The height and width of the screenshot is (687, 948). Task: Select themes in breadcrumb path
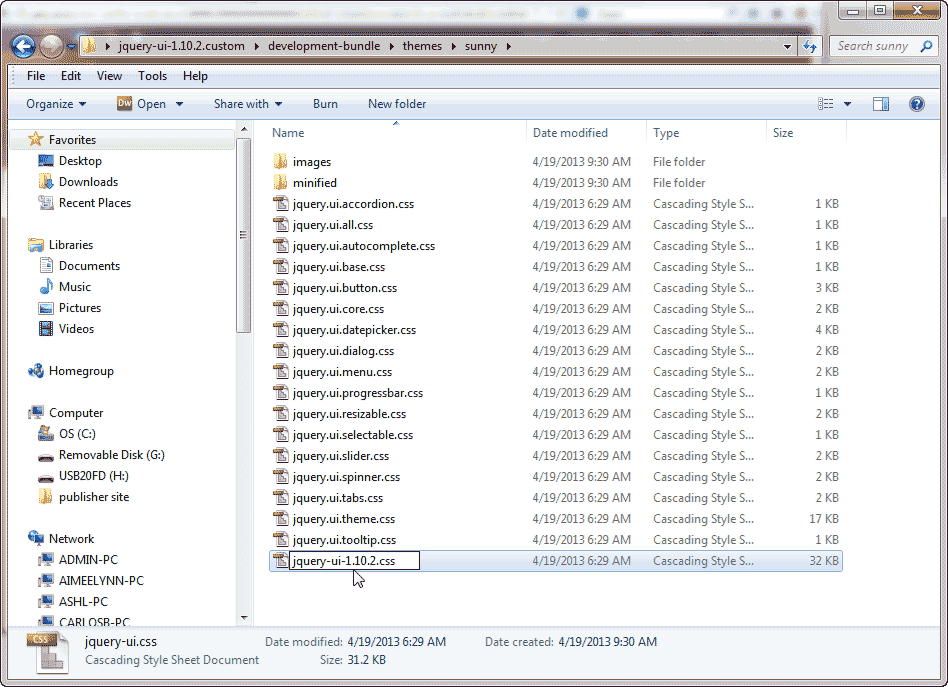[422, 46]
